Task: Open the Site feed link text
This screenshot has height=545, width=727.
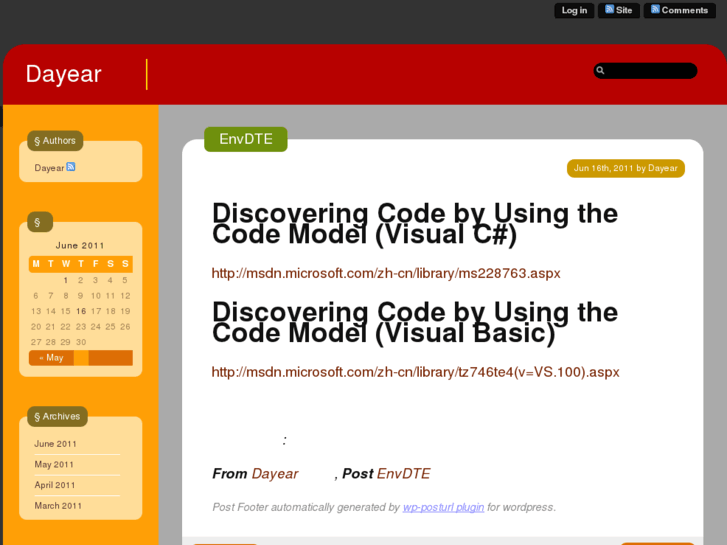Action: [x=624, y=10]
